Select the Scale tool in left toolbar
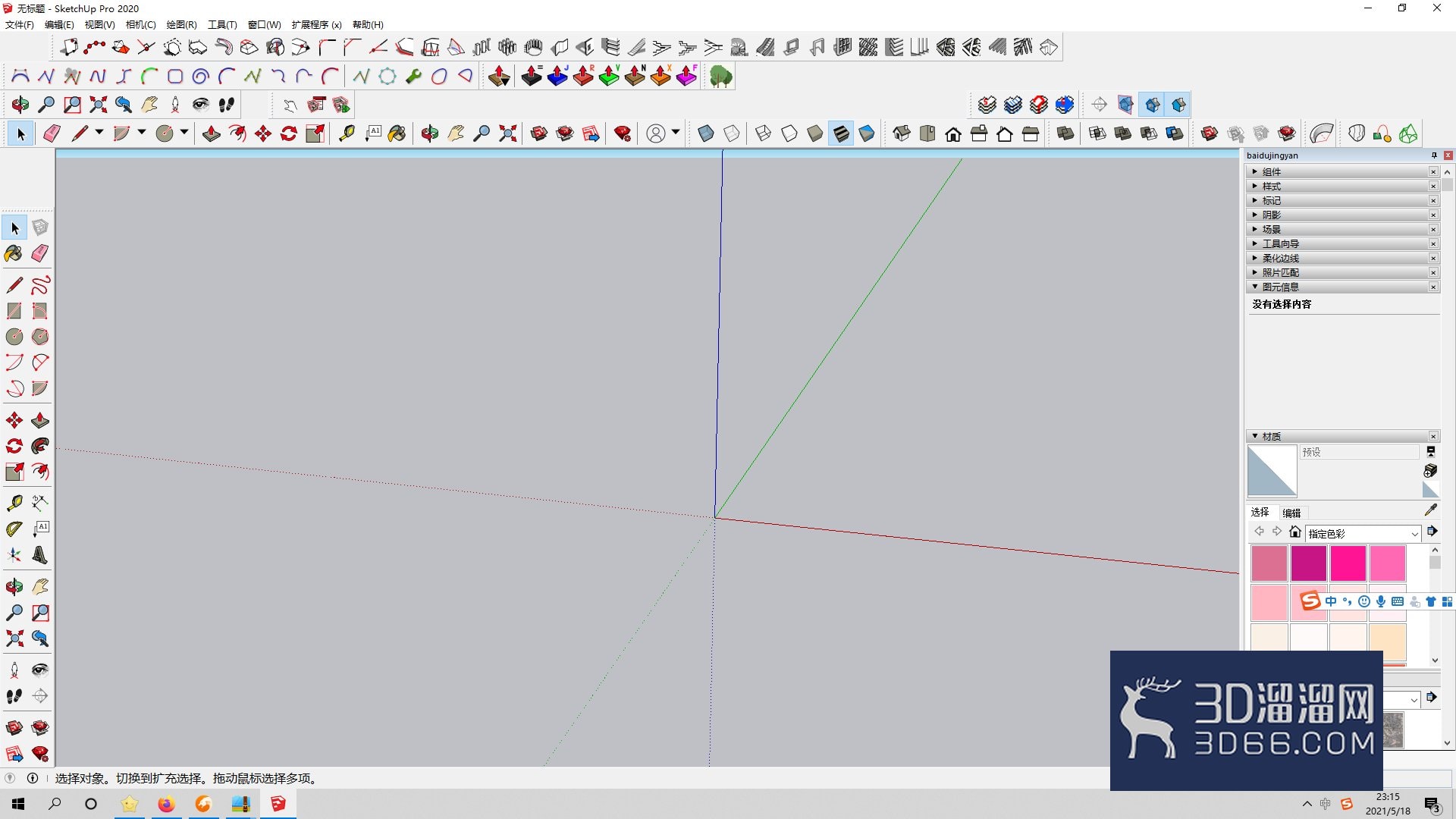The width and height of the screenshot is (1456, 819). [x=14, y=472]
